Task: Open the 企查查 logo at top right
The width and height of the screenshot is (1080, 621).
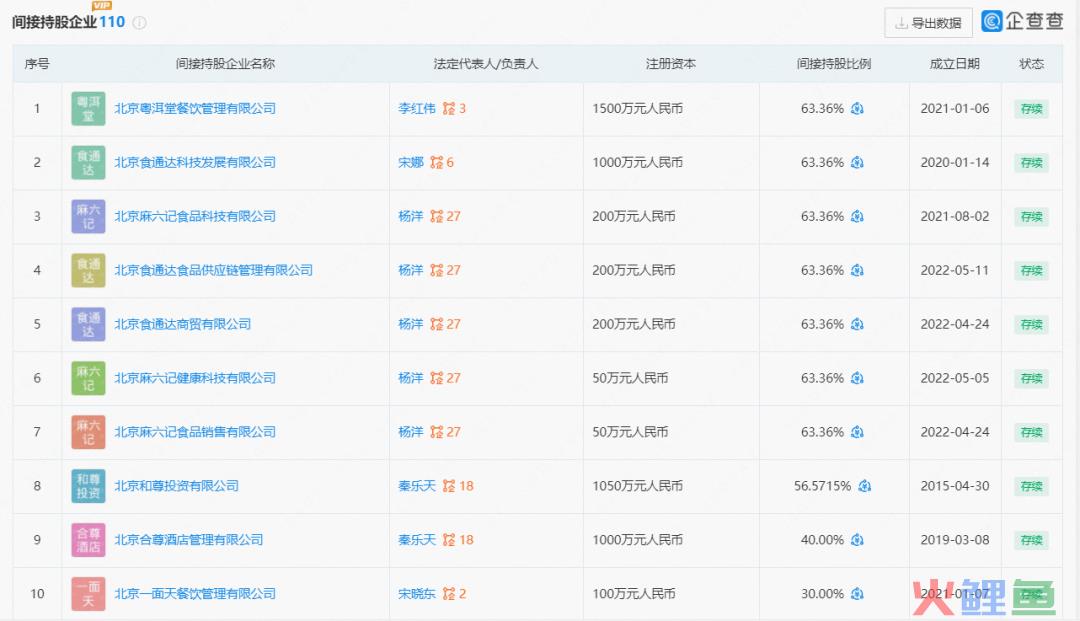Action: (x=1023, y=21)
